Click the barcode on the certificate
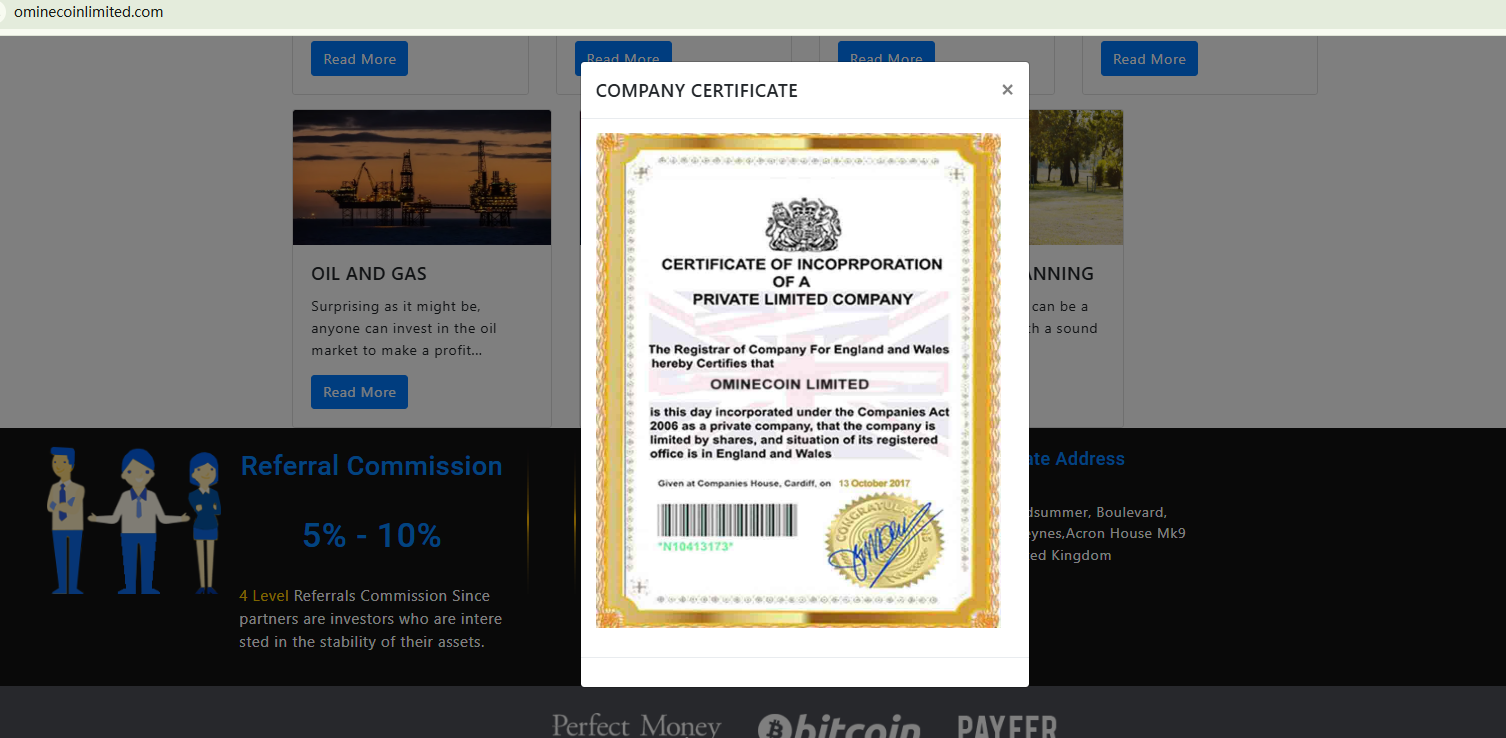 [x=727, y=520]
